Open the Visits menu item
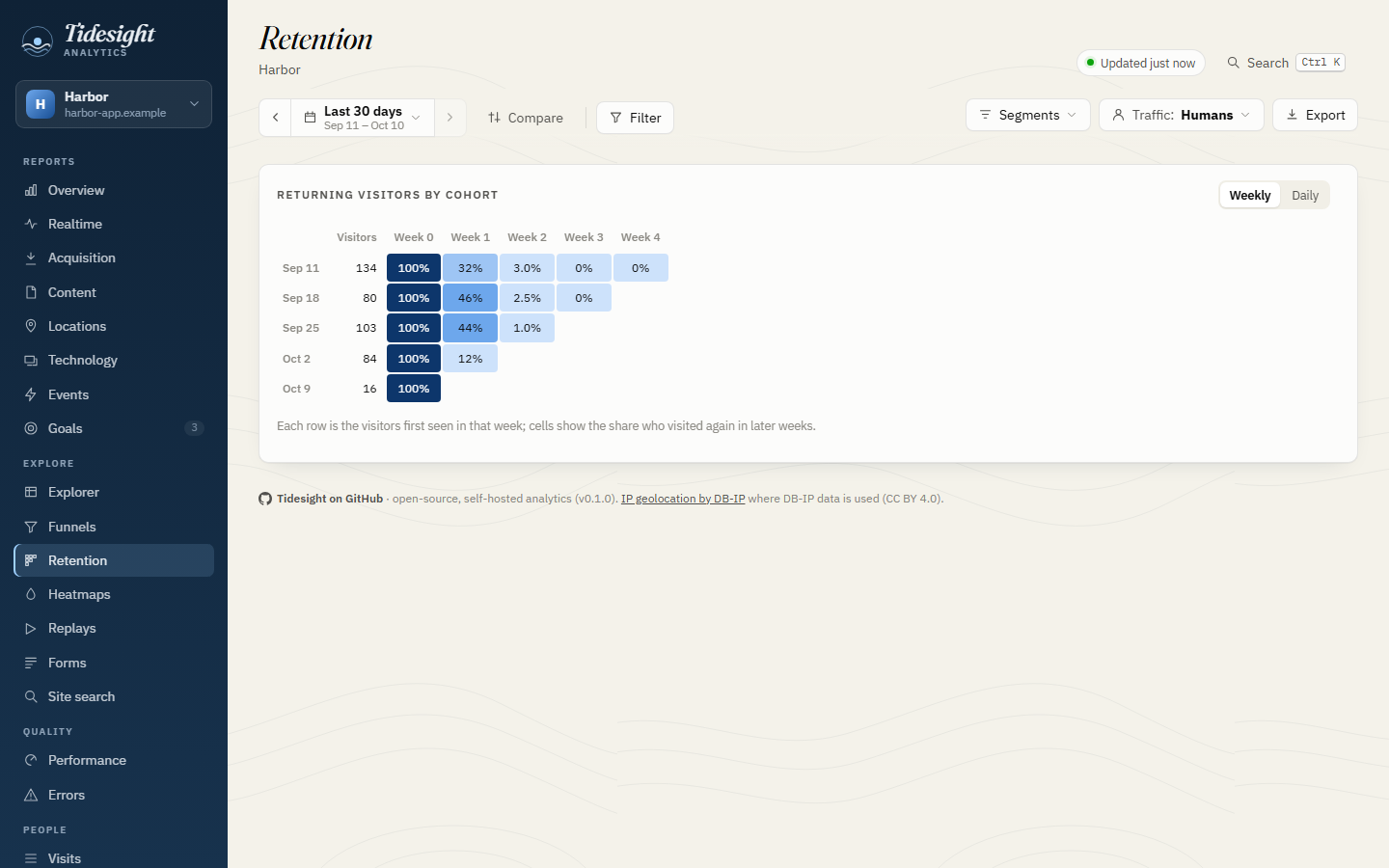1389x868 pixels. click(x=114, y=858)
